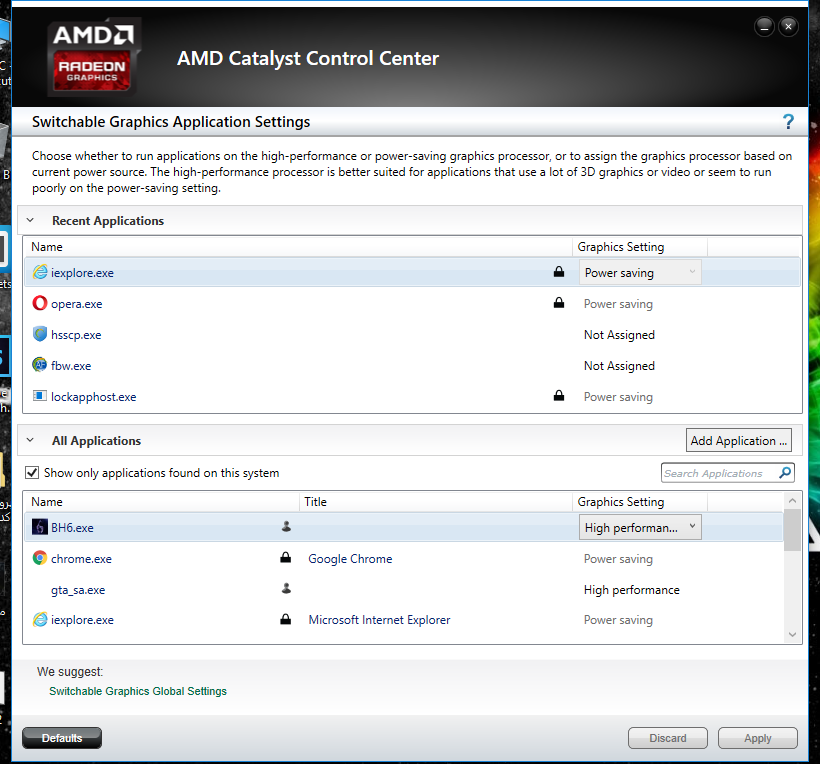The image size is (820, 764).
Task: Select the BH6.exe name text
Action: pyautogui.click(x=72, y=528)
